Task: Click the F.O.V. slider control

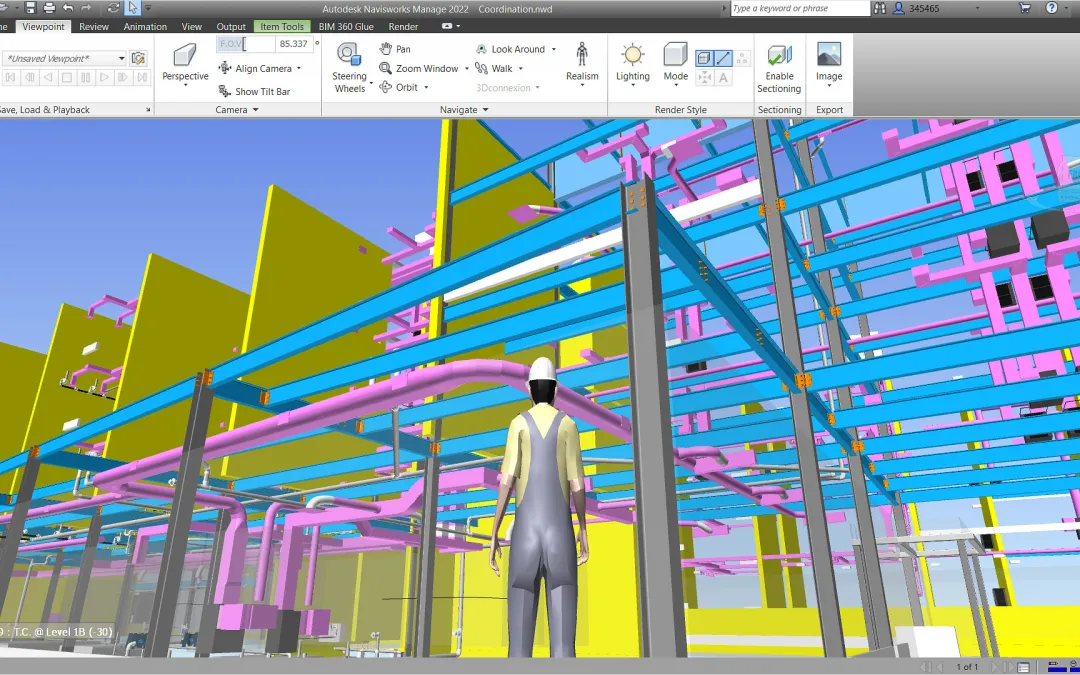Action: pyautogui.click(x=245, y=44)
